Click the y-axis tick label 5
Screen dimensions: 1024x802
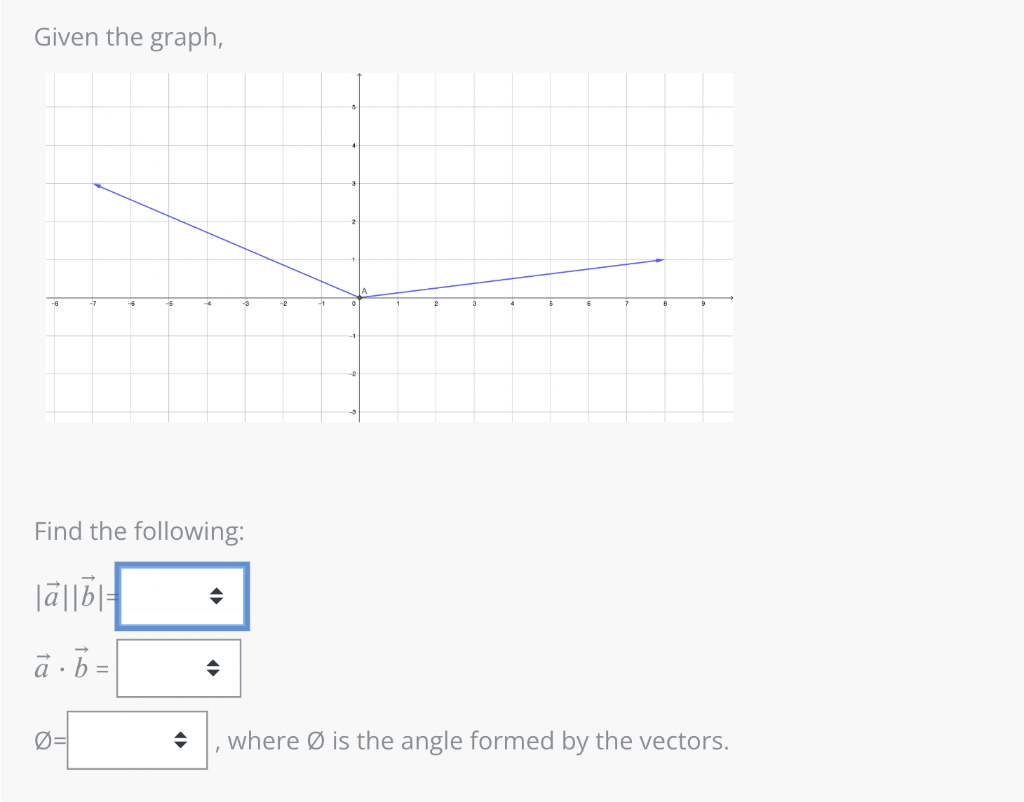click(x=354, y=107)
